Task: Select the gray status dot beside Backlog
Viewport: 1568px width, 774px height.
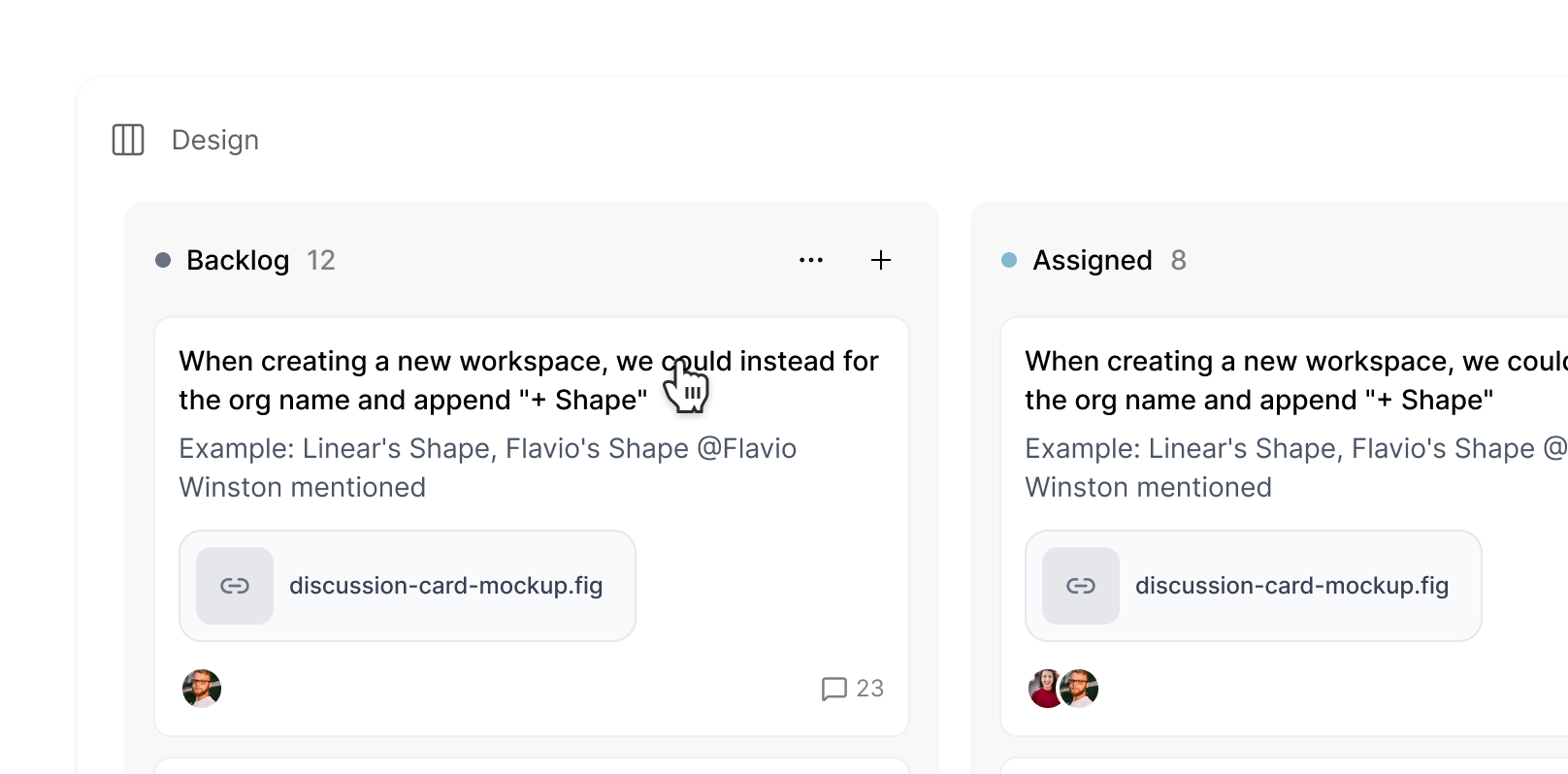Action: click(163, 260)
